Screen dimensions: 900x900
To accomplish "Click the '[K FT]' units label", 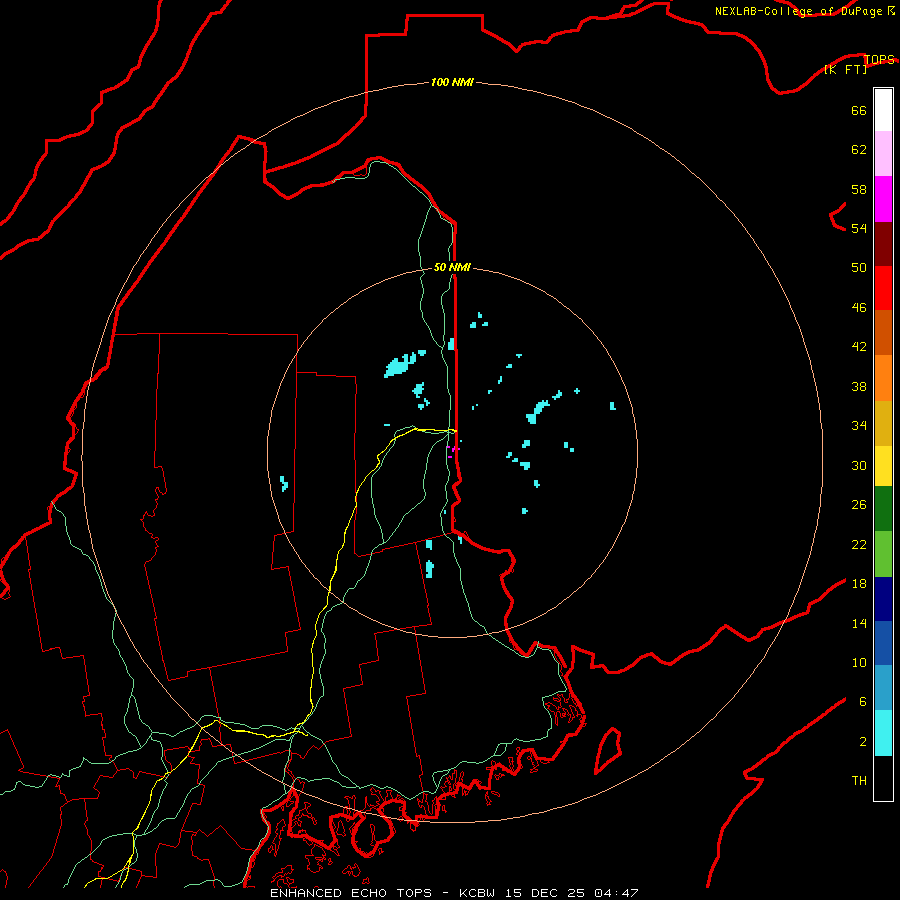I will [845, 69].
